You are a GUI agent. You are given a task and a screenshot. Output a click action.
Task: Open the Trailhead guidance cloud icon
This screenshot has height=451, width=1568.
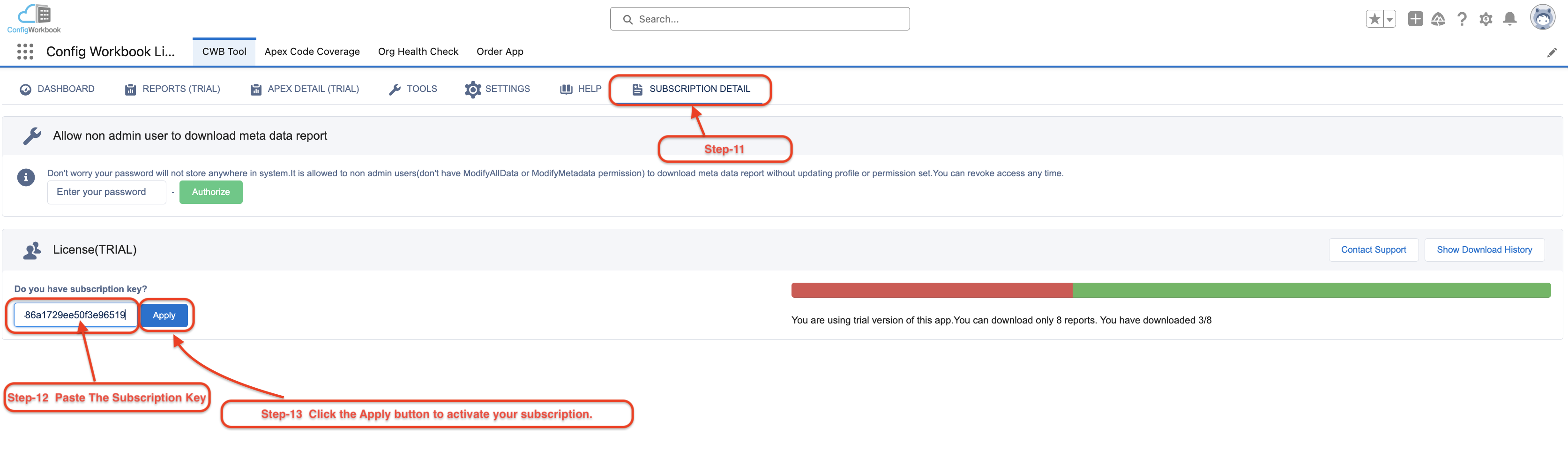pos(1438,19)
